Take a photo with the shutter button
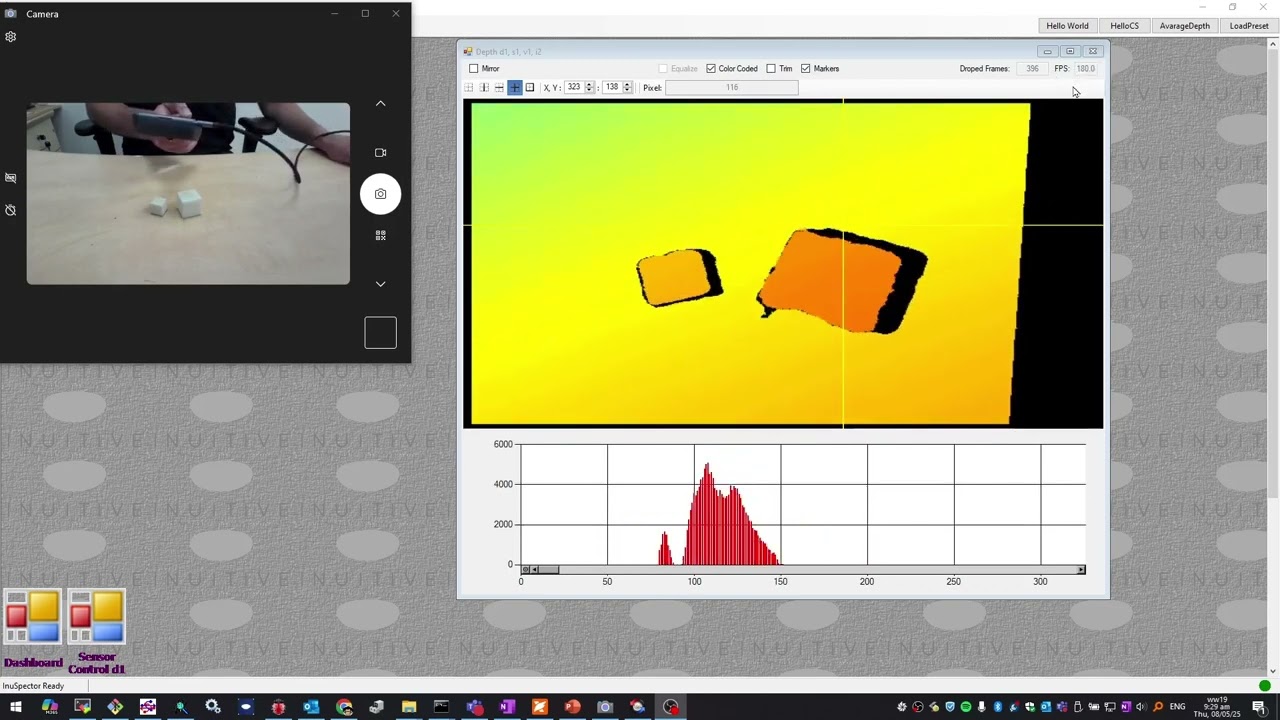The image size is (1280, 720). click(x=380, y=194)
